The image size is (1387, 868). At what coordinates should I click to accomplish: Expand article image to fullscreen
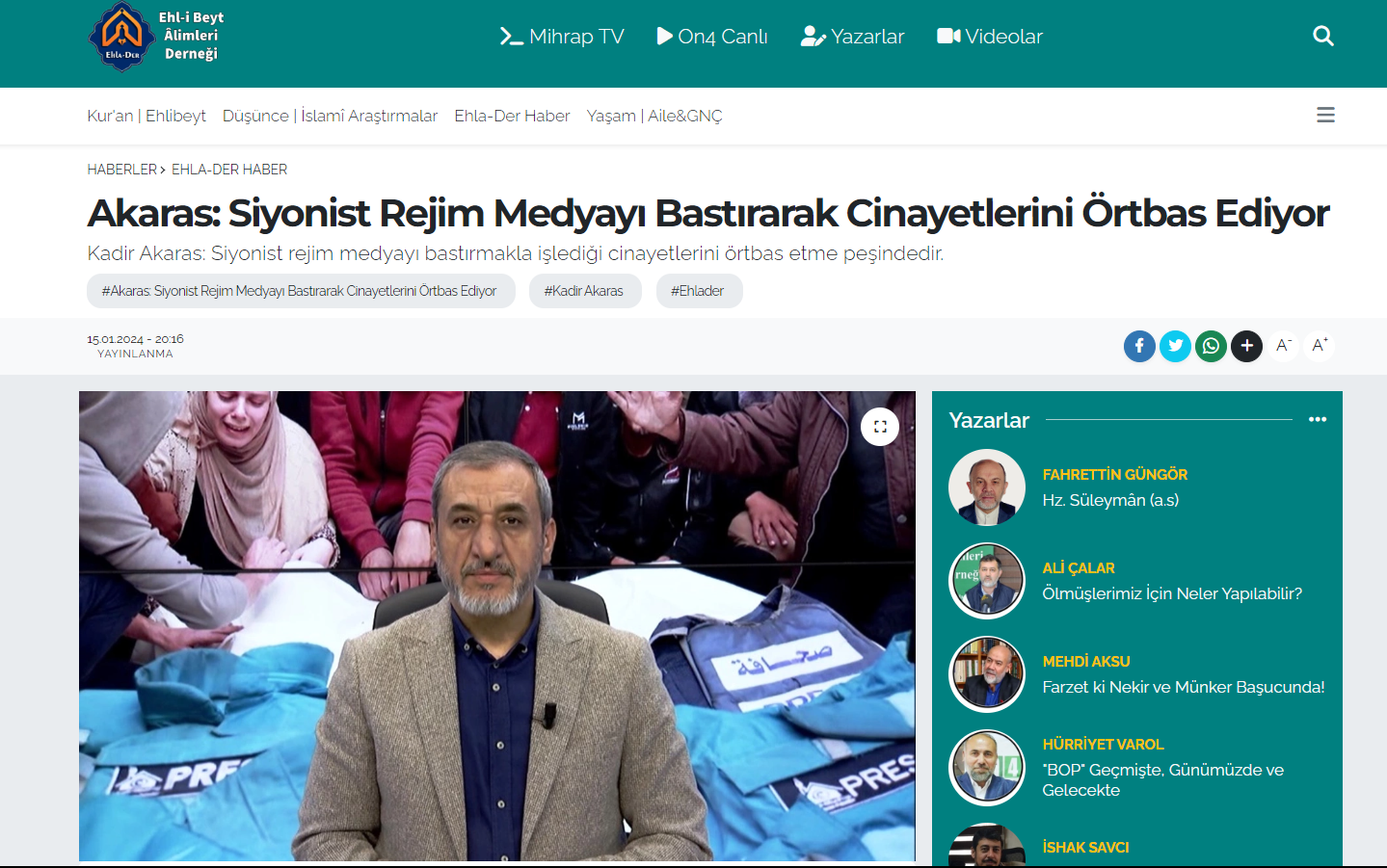point(879,427)
